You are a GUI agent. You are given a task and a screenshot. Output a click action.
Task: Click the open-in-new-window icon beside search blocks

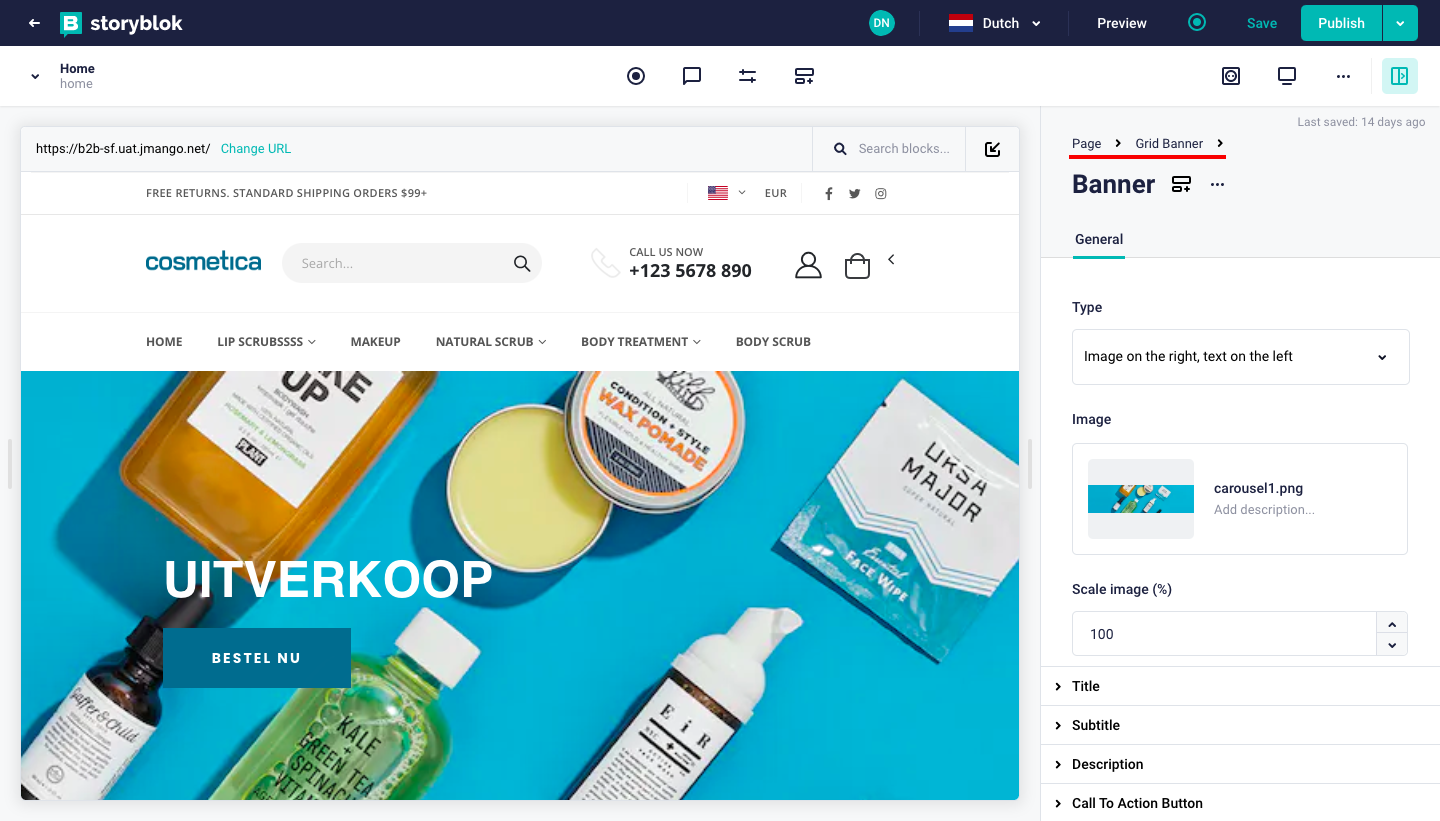point(992,149)
